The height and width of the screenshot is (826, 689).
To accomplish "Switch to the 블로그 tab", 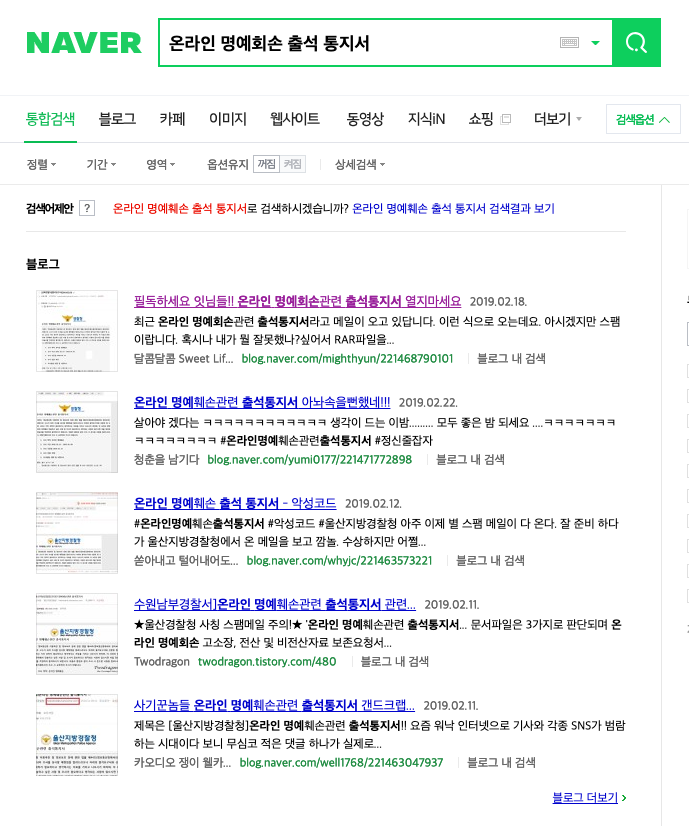I will (117, 119).
